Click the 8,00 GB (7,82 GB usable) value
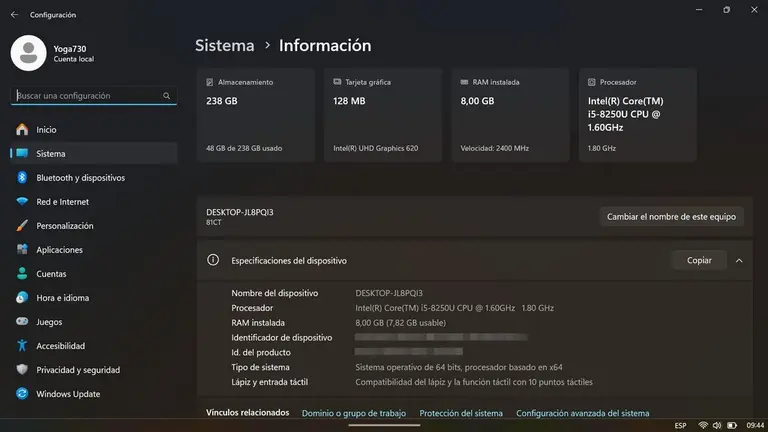768x432 pixels. pyautogui.click(x=401, y=323)
